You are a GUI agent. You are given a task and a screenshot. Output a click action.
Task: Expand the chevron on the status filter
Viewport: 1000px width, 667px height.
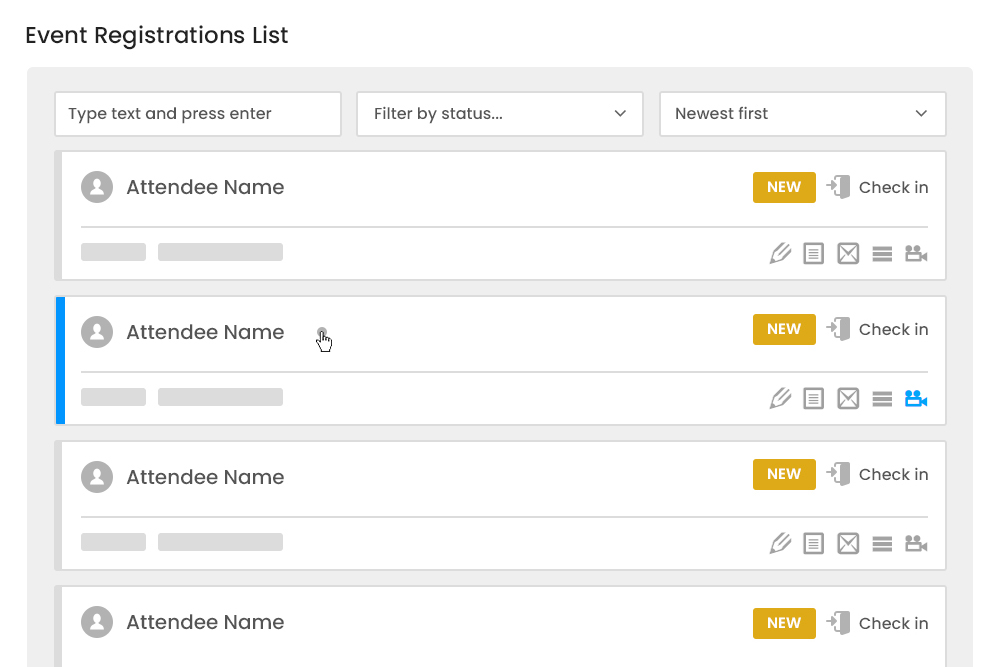pyautogui.click(x=620, y=113)
